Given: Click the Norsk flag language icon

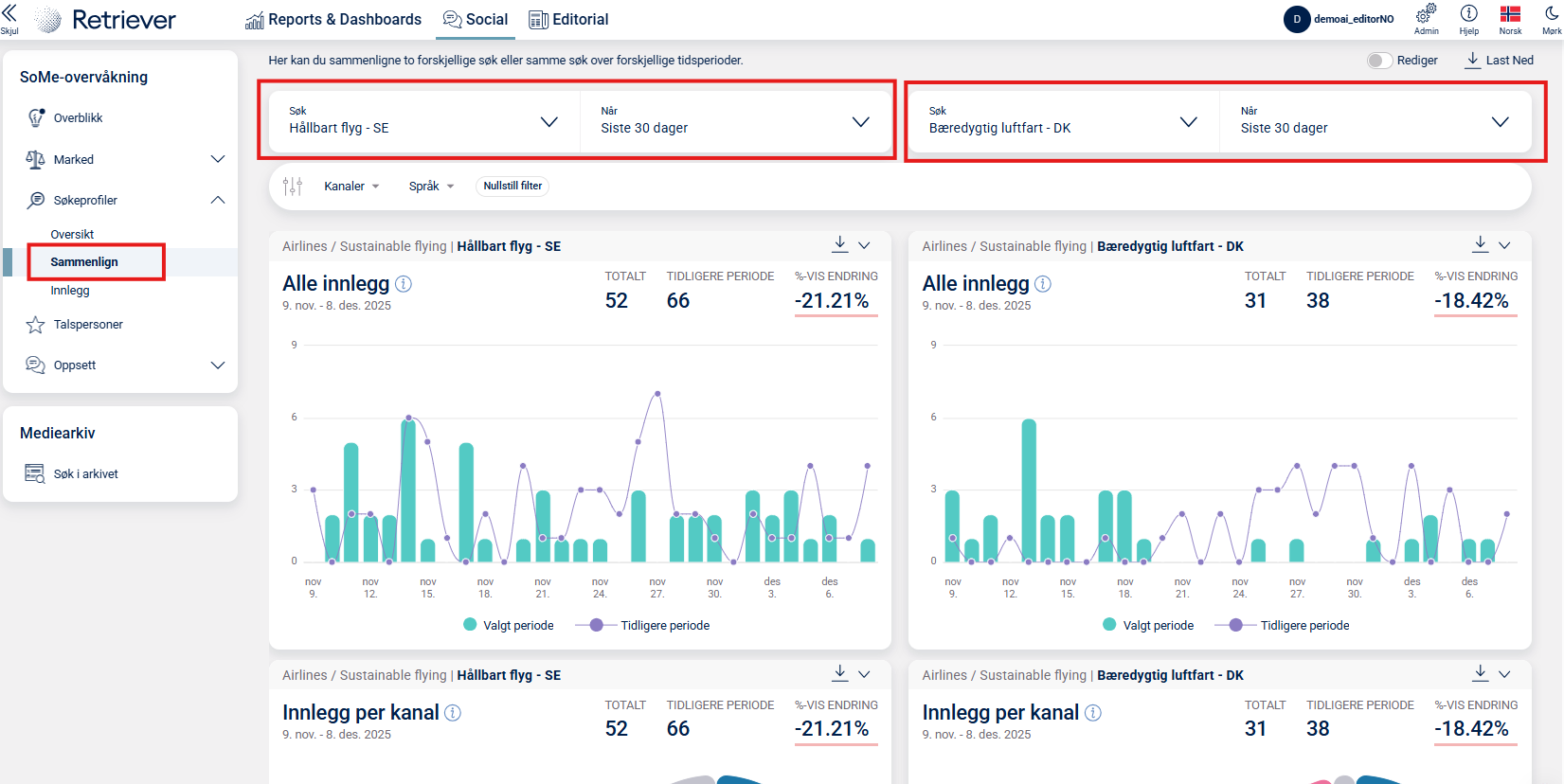Looking at the screenshot, I should point(1510,14).
